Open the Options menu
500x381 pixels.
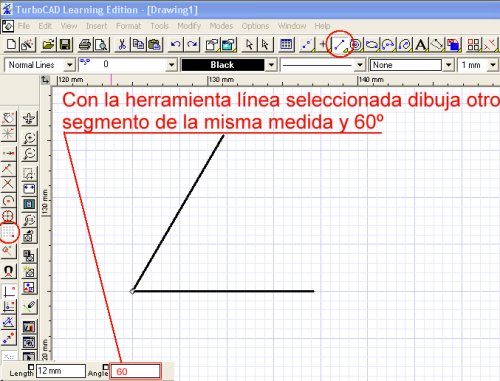tap(255, 26)
